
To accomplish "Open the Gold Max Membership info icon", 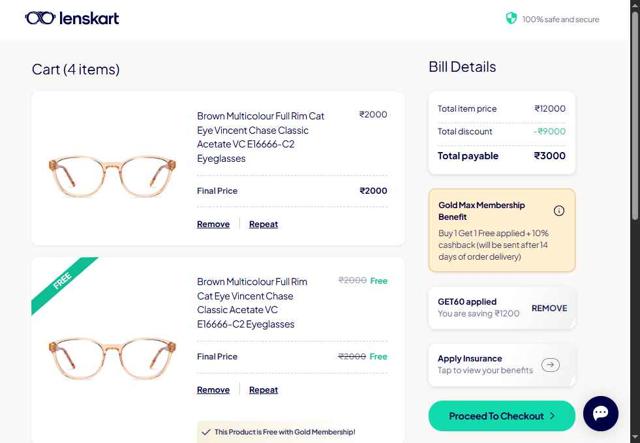I will (559, 211).
